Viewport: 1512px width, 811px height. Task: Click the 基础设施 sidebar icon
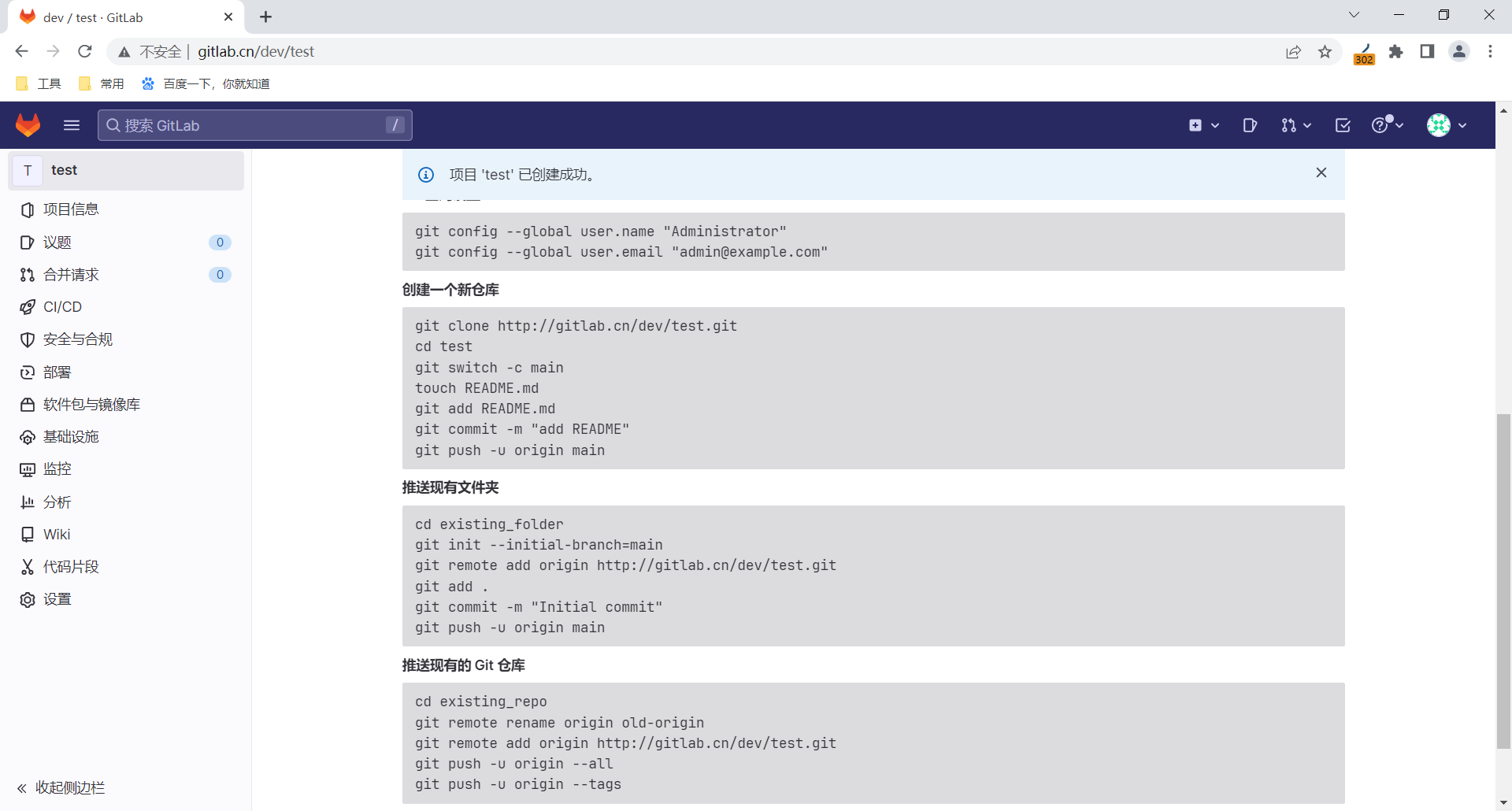(28, 437)
